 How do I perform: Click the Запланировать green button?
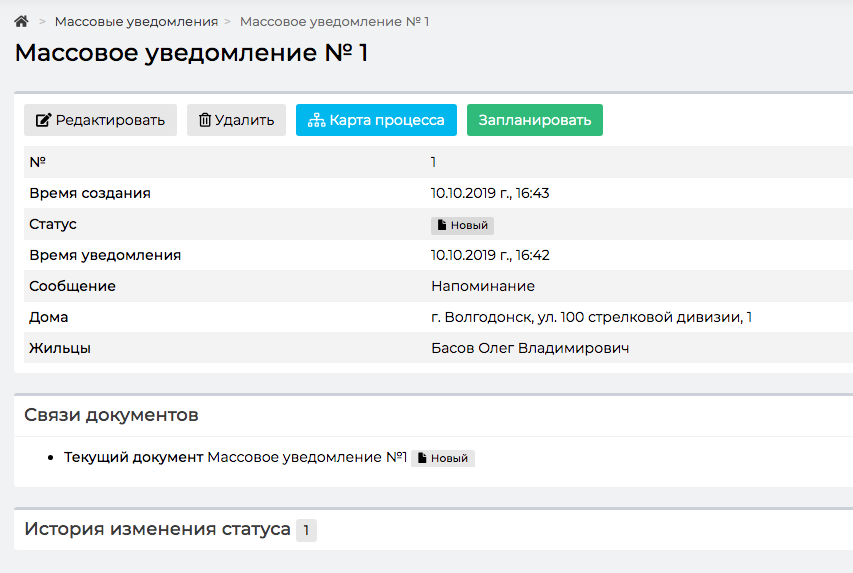(x=535, y=120)
